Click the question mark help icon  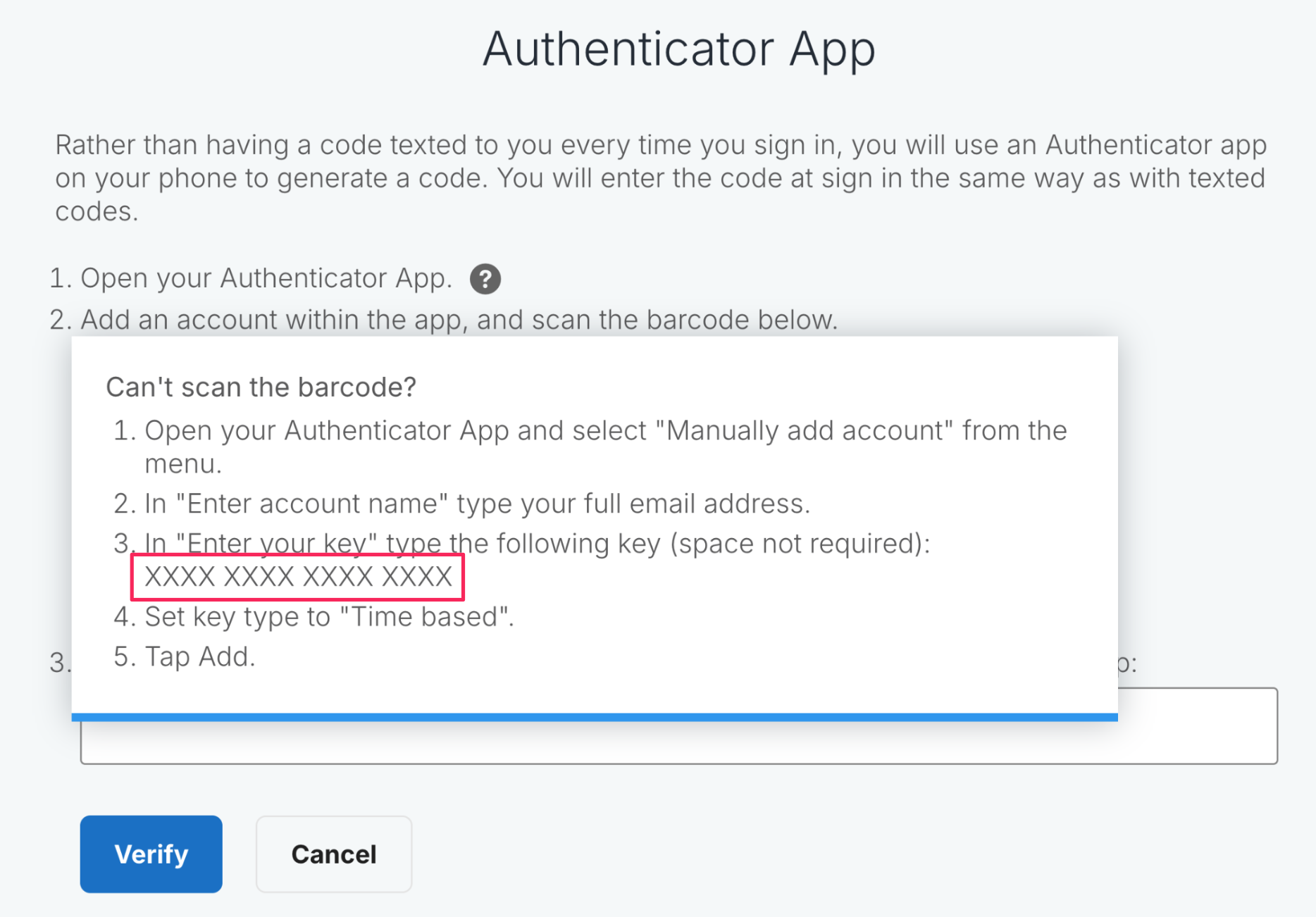(485, 279)
